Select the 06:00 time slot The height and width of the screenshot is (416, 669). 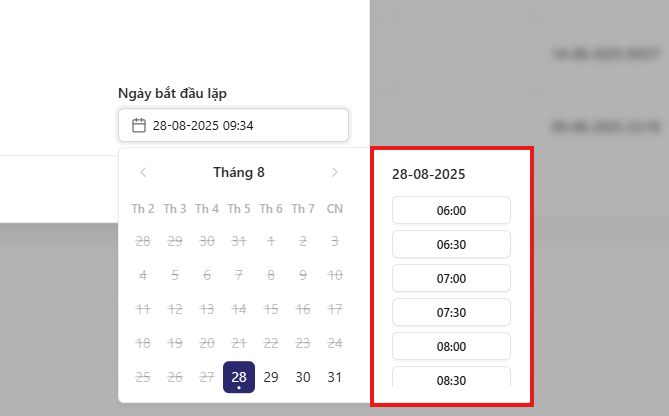[x=451, y=210]
